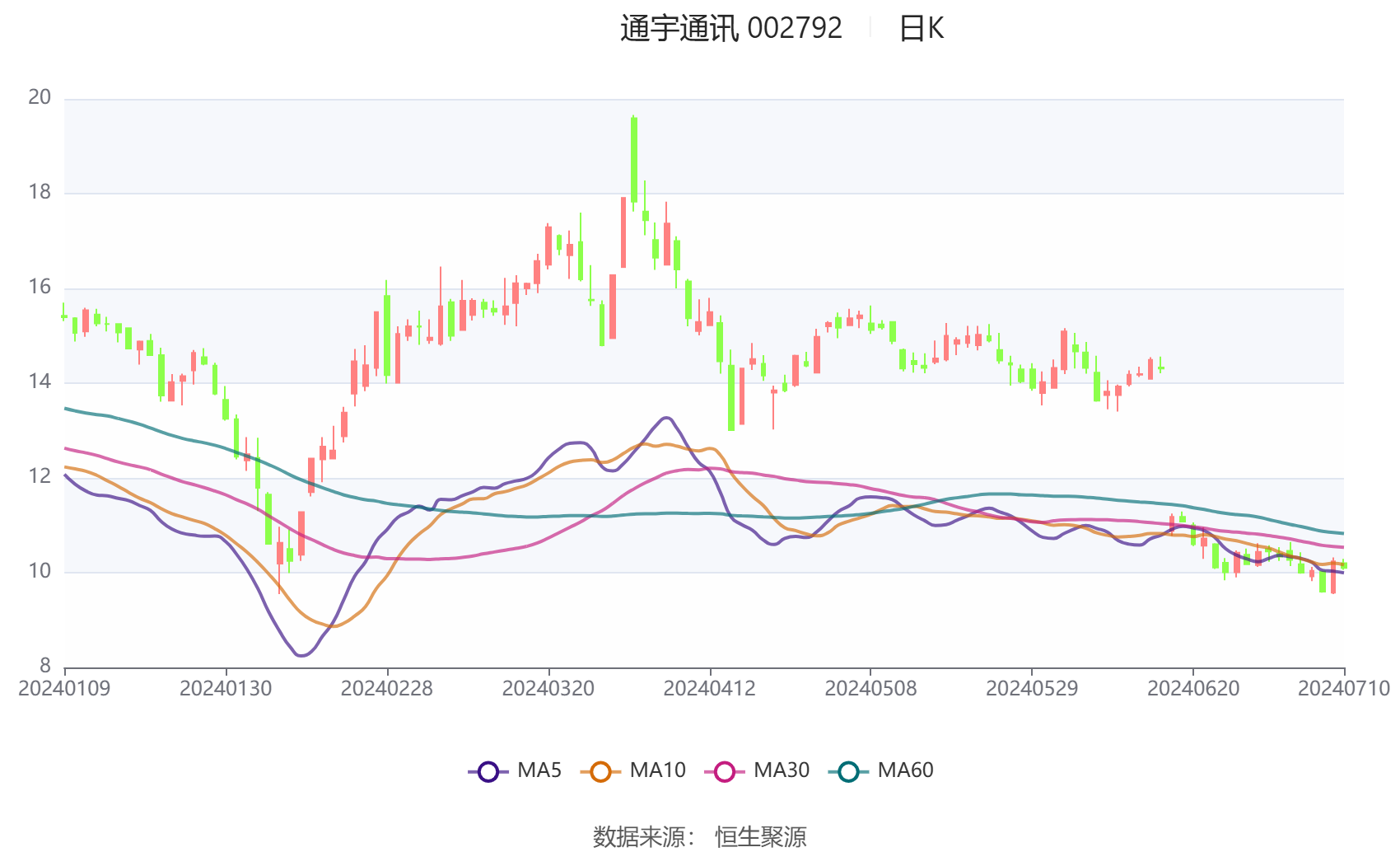This screenshot has width=1400, height=852.
Task: Click y-axis value 10
Action: (40, 571)
